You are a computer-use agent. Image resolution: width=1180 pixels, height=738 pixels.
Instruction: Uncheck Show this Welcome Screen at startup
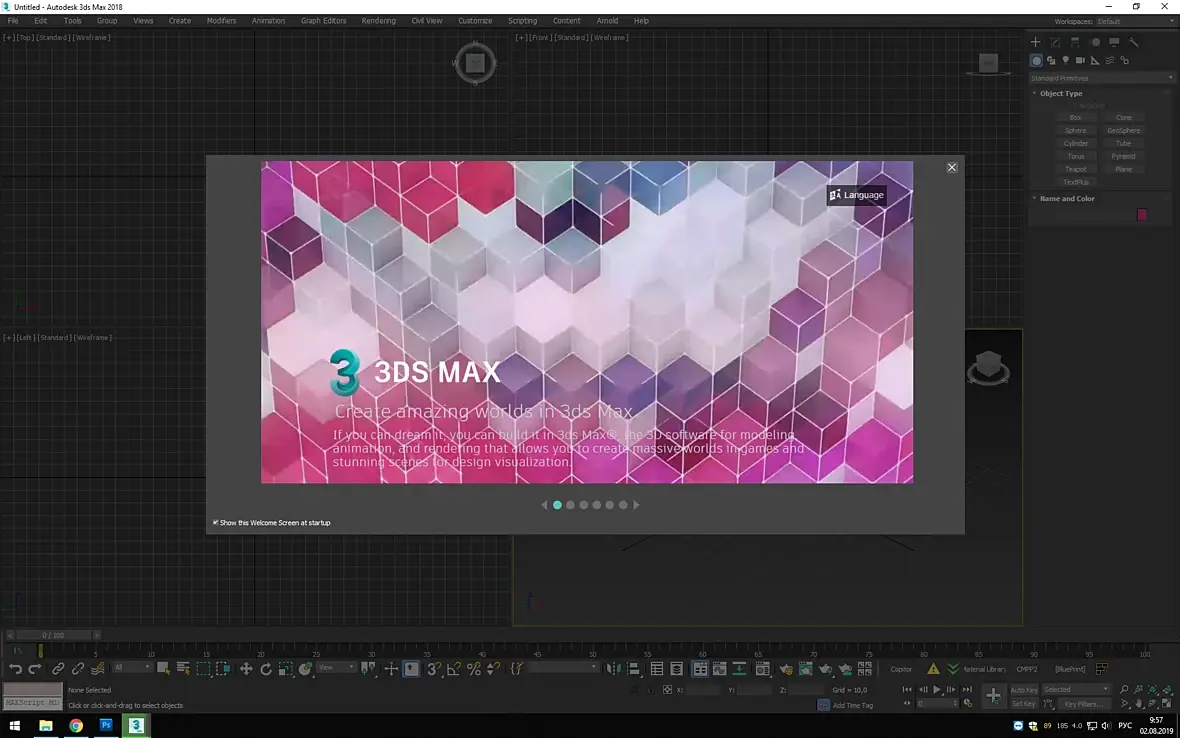point(216,522)
